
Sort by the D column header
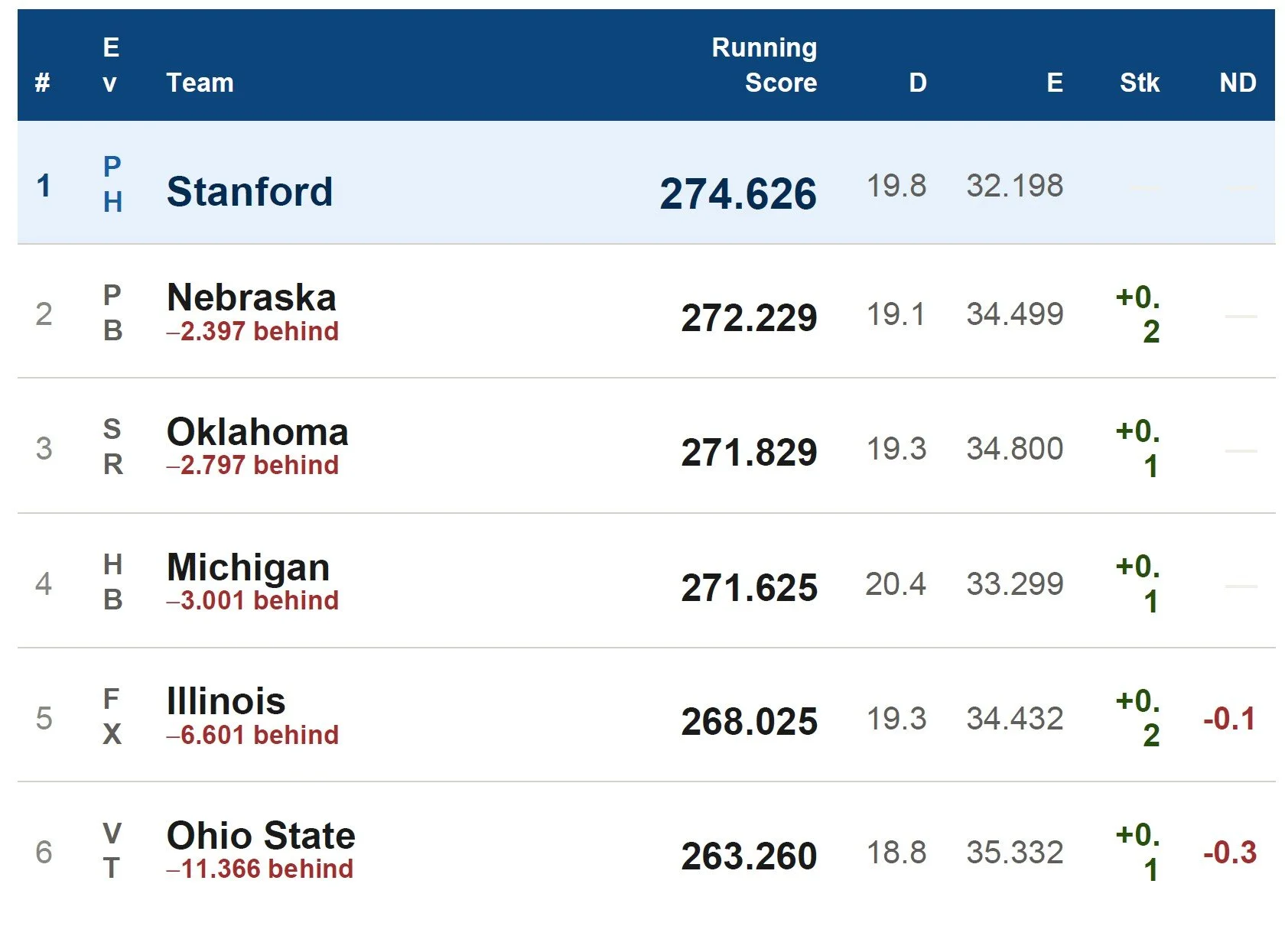click(917, 83)
